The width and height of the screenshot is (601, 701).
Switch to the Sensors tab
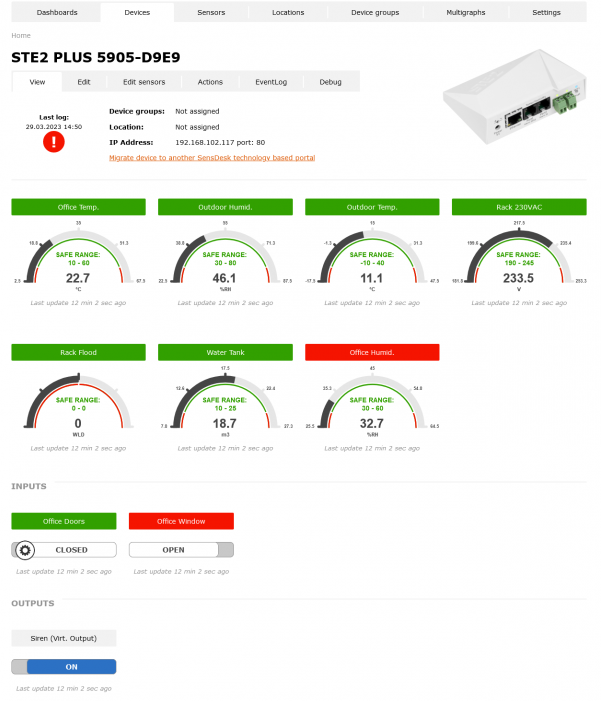211,13
